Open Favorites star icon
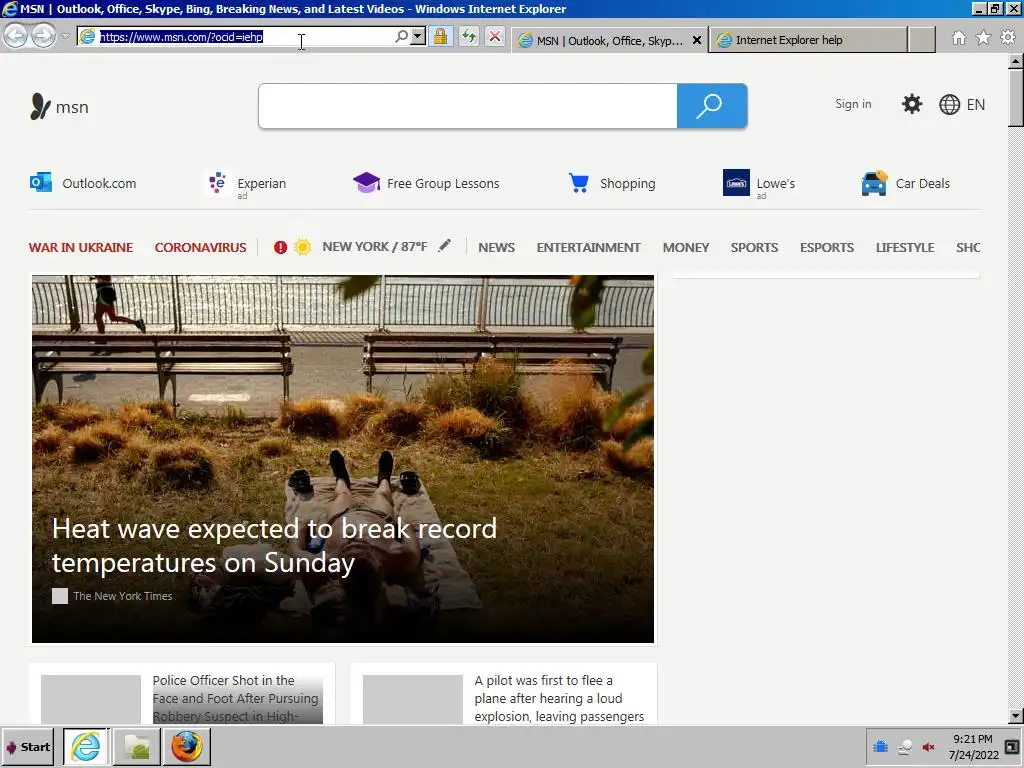The image size is (1024, 768). (x=983, y=38)
